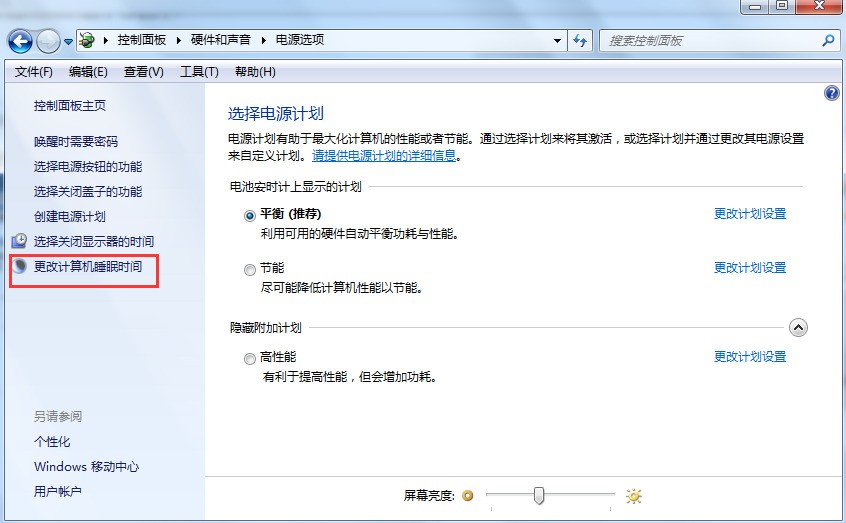Open 选择关闭显示器的时间 link

point(94,241)
